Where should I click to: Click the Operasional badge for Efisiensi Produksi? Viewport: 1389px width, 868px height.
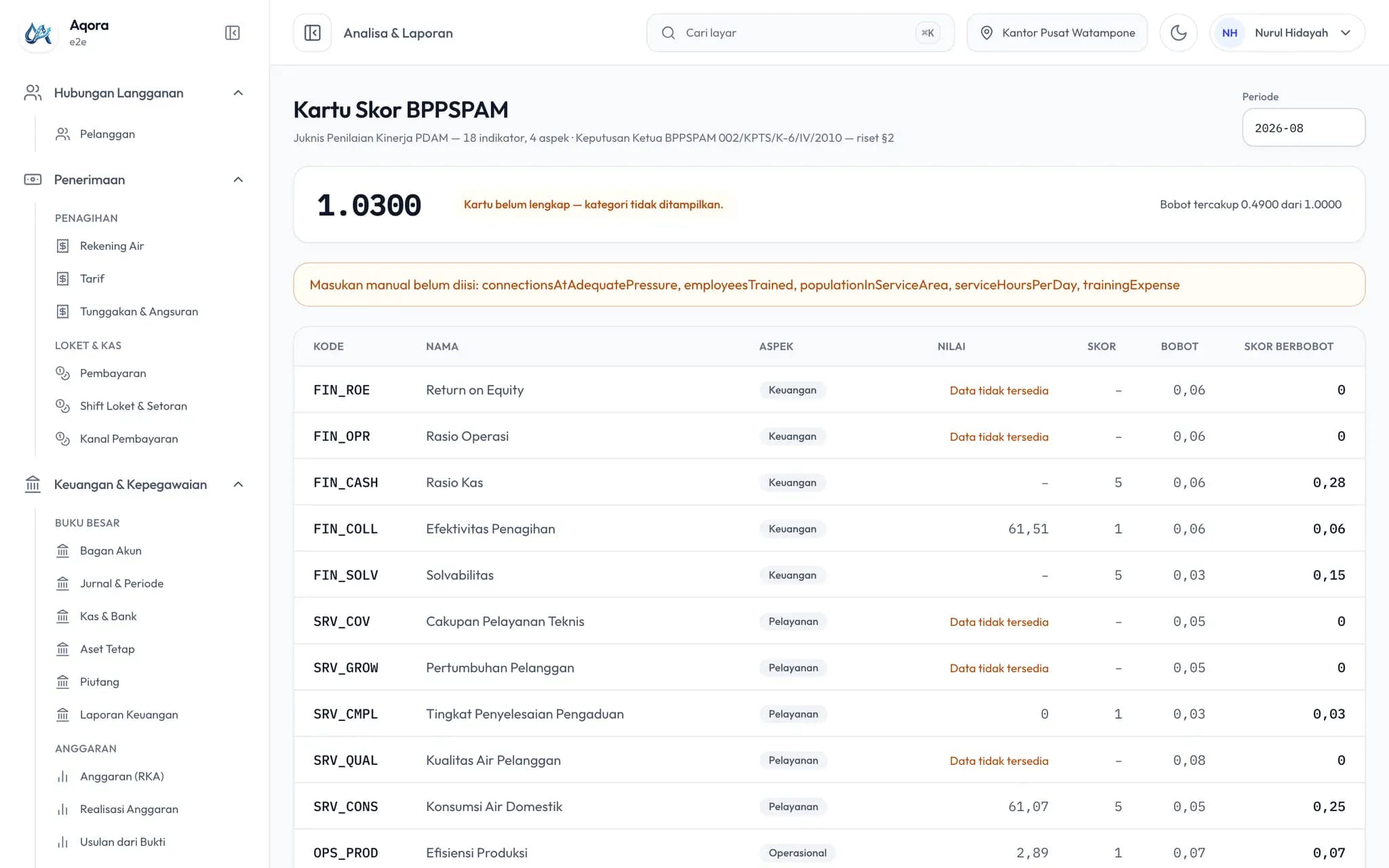click(797, 852)
